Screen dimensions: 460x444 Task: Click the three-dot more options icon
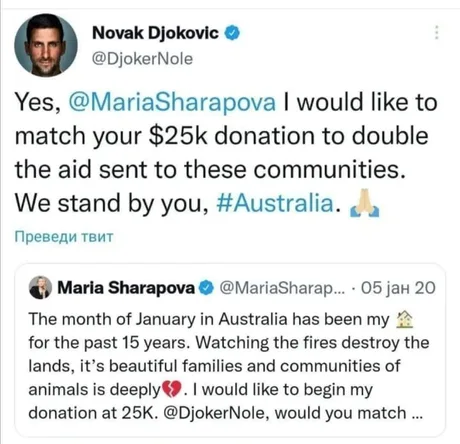(437, 32)
